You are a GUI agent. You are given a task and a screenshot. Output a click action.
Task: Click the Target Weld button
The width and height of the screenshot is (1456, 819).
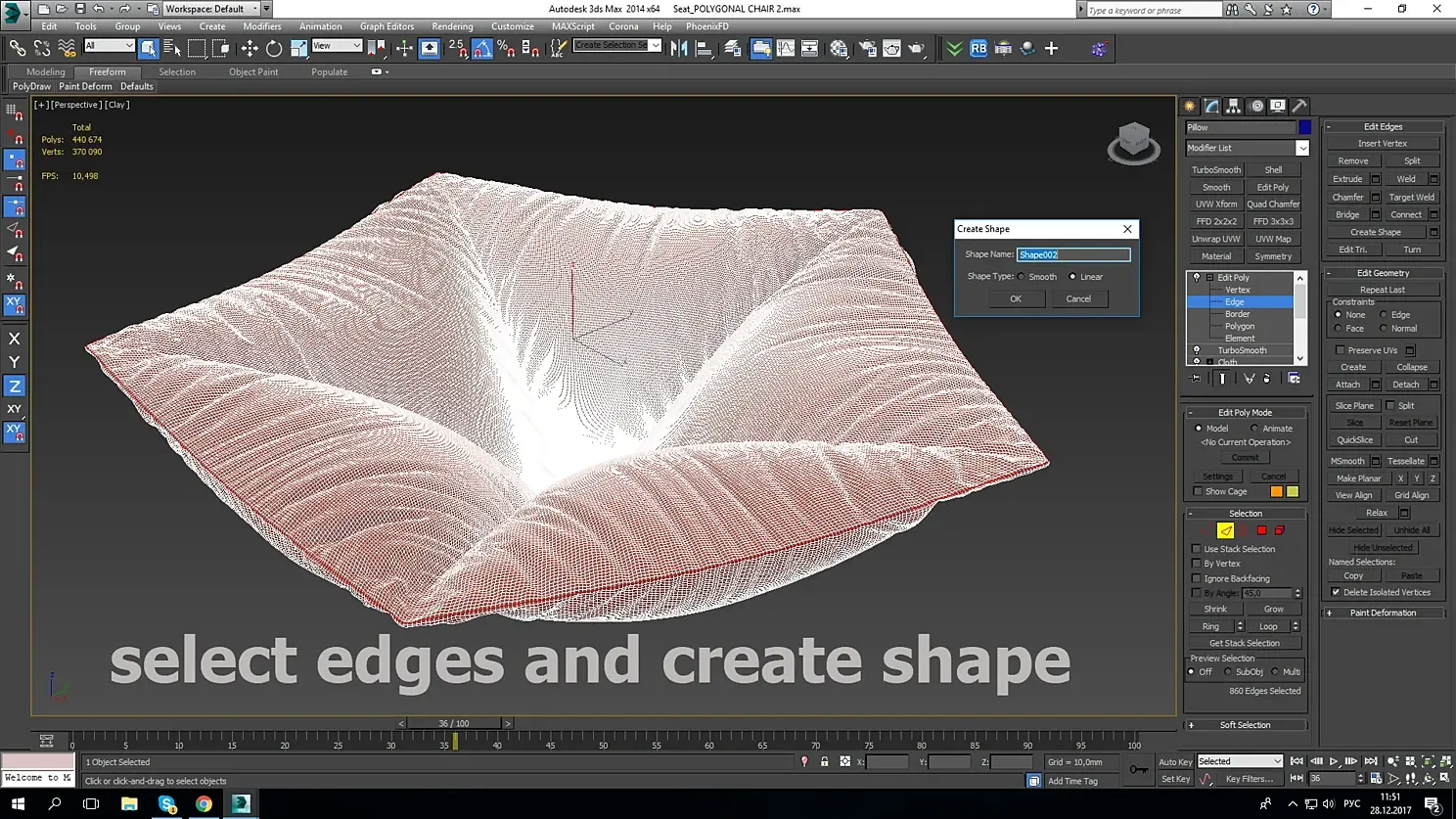coord(1411,197)
